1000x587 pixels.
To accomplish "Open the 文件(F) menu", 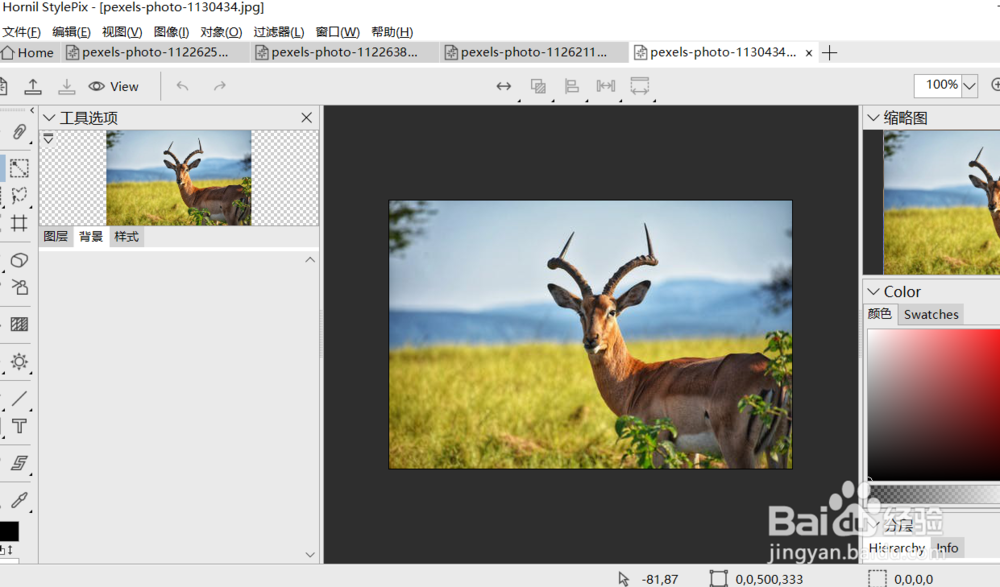I will tap(22, 32).
